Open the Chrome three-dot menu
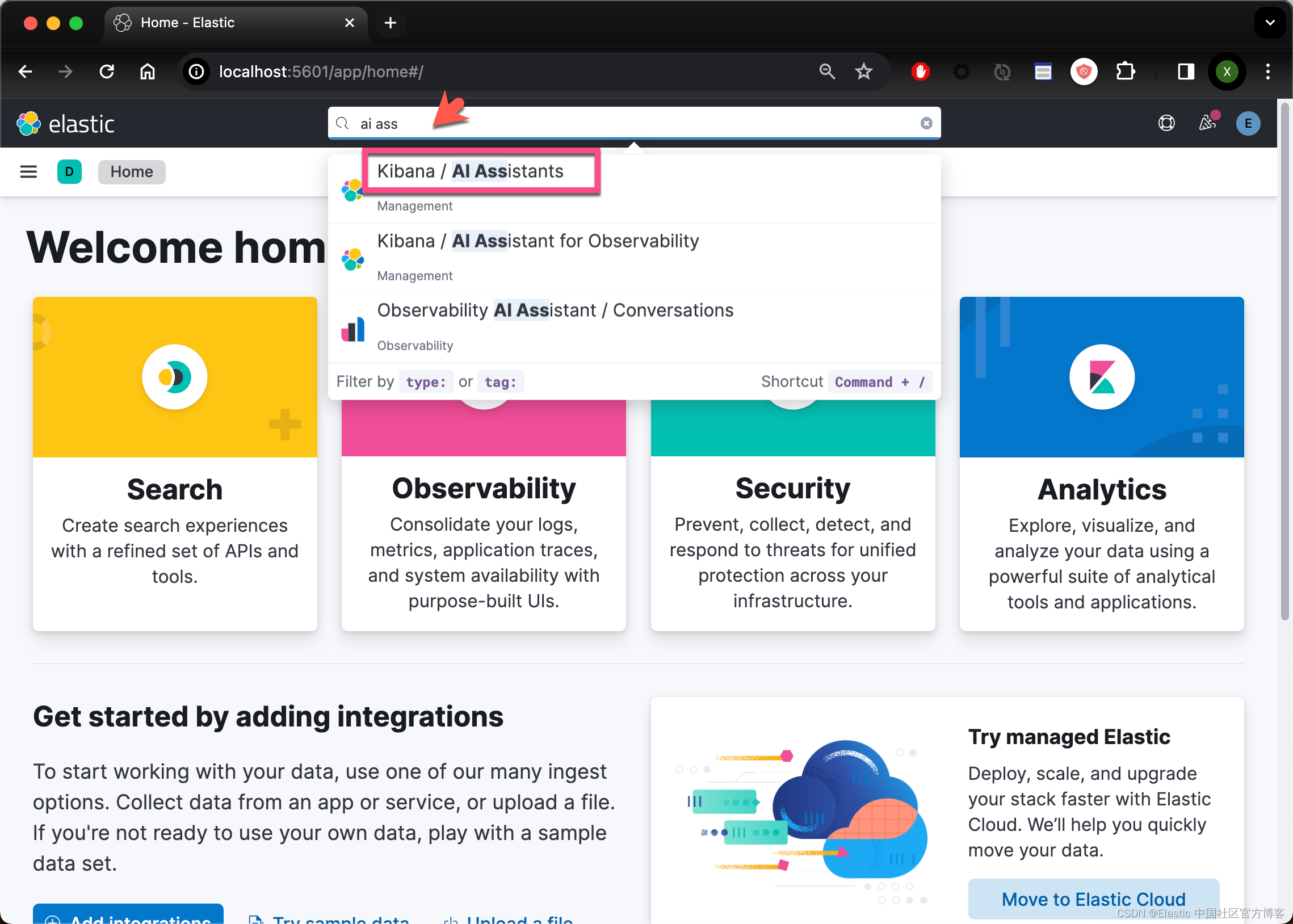 coord(1269,72)
